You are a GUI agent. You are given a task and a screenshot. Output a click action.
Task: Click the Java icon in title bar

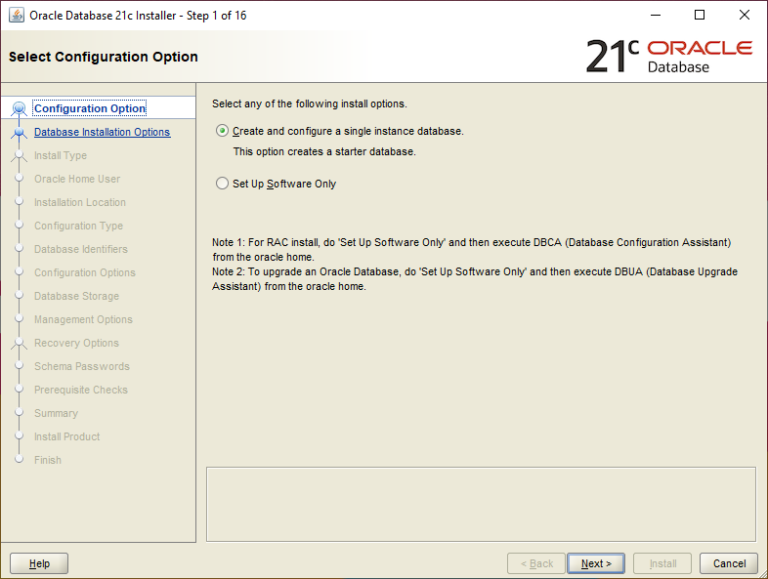click(x=16, y=15)
